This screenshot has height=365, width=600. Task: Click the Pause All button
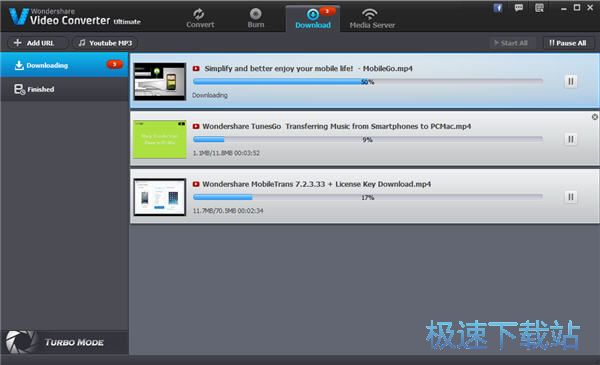click(x=568, y=43)
